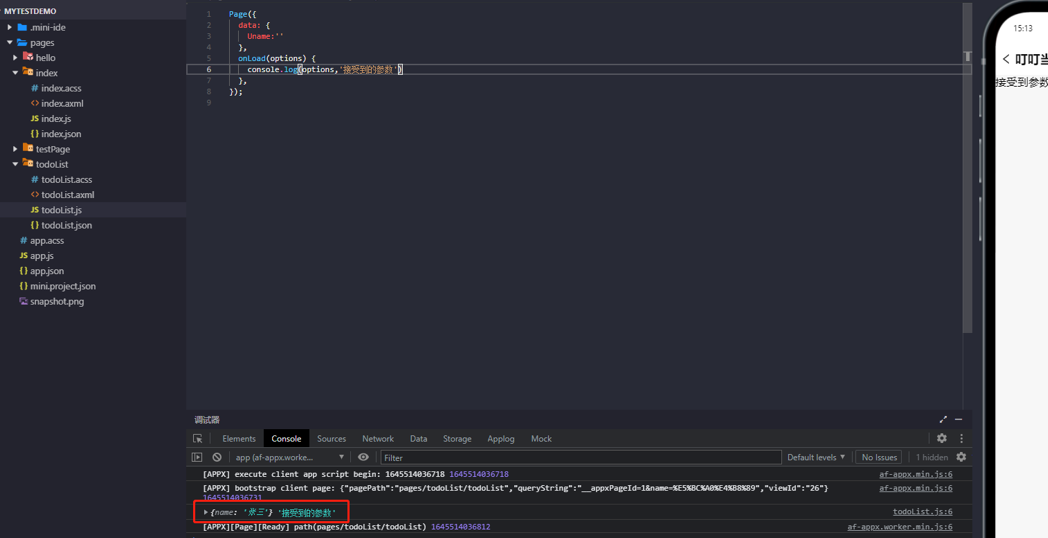Open the Default levels dropdown
The height and width of the screenshot is (538, 1048).
coord(816,457)
